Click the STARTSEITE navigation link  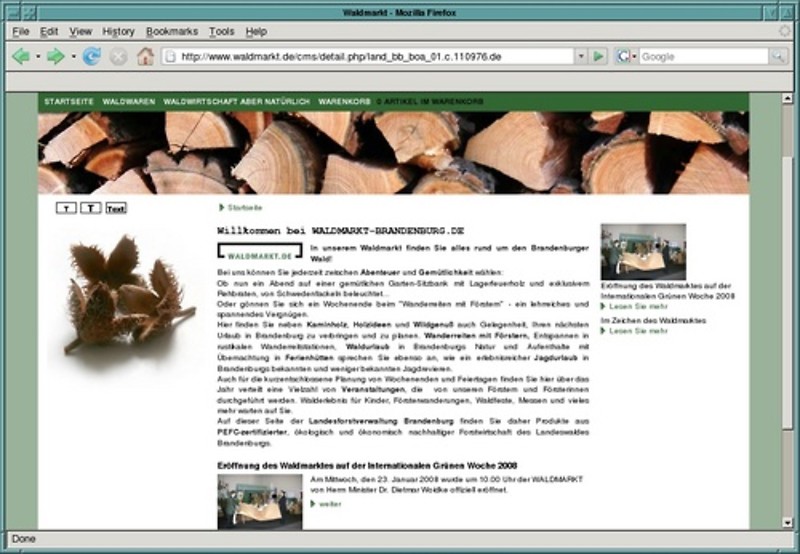tap(69, 102)
